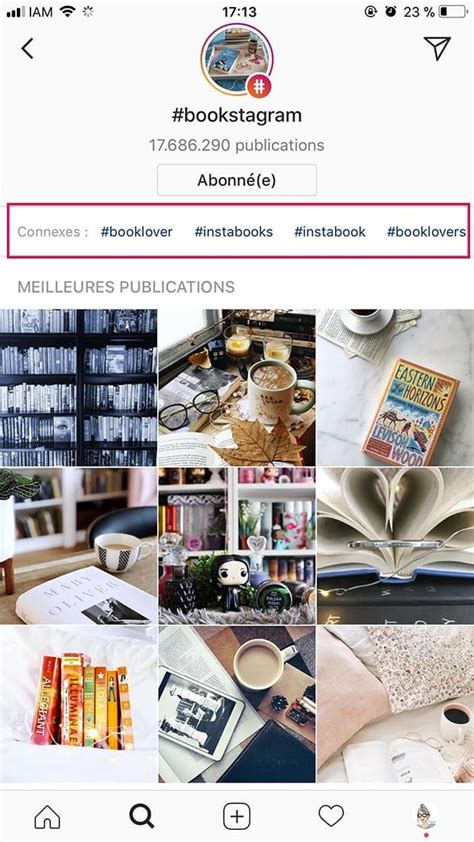This screenshot has height=842, width=474.
Task: Open the profile avatar tab
Action: (426, 817)
